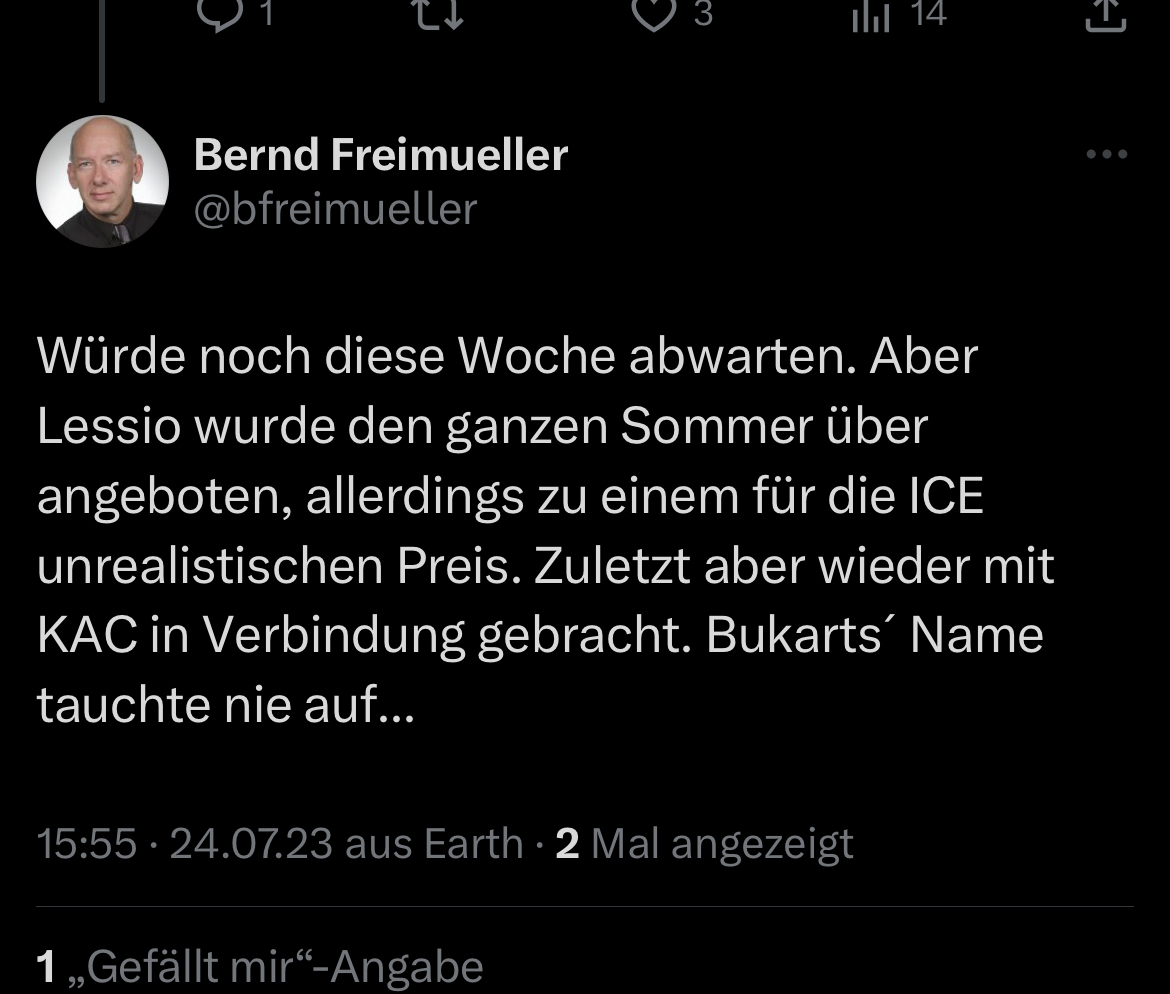Click the like count number 3
Screen dimensions: 1170x994
coord(703,12)
